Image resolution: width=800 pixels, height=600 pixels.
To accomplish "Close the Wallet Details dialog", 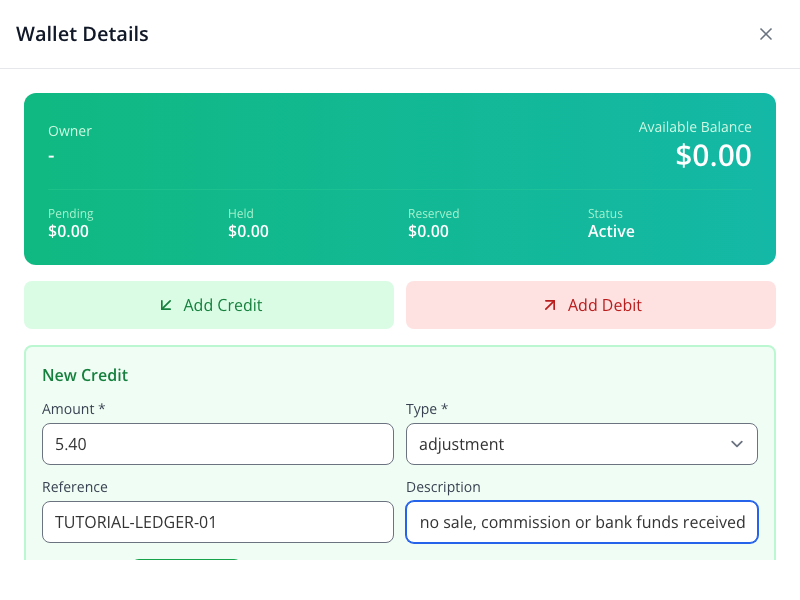I will (765, 34).
